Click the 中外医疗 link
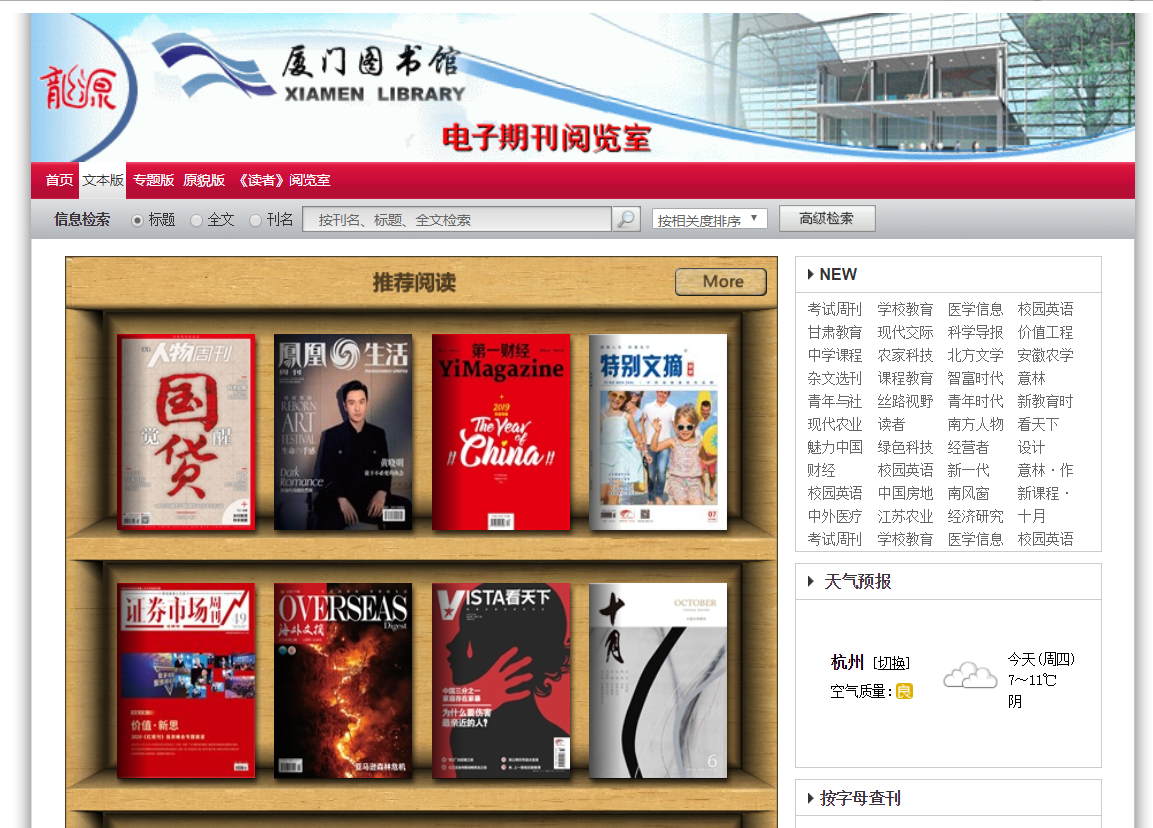The image size is (1153, 828). point(835,516)
